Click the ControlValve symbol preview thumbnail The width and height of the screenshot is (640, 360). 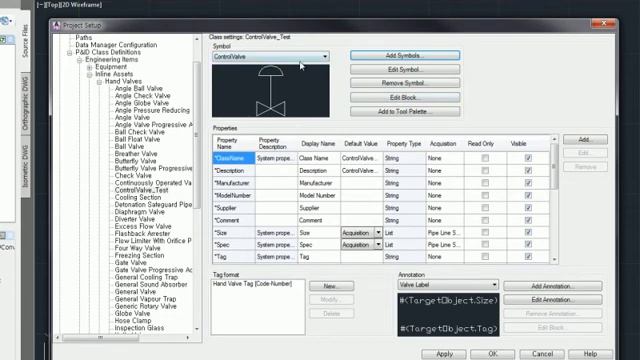(x=271, y=91)
